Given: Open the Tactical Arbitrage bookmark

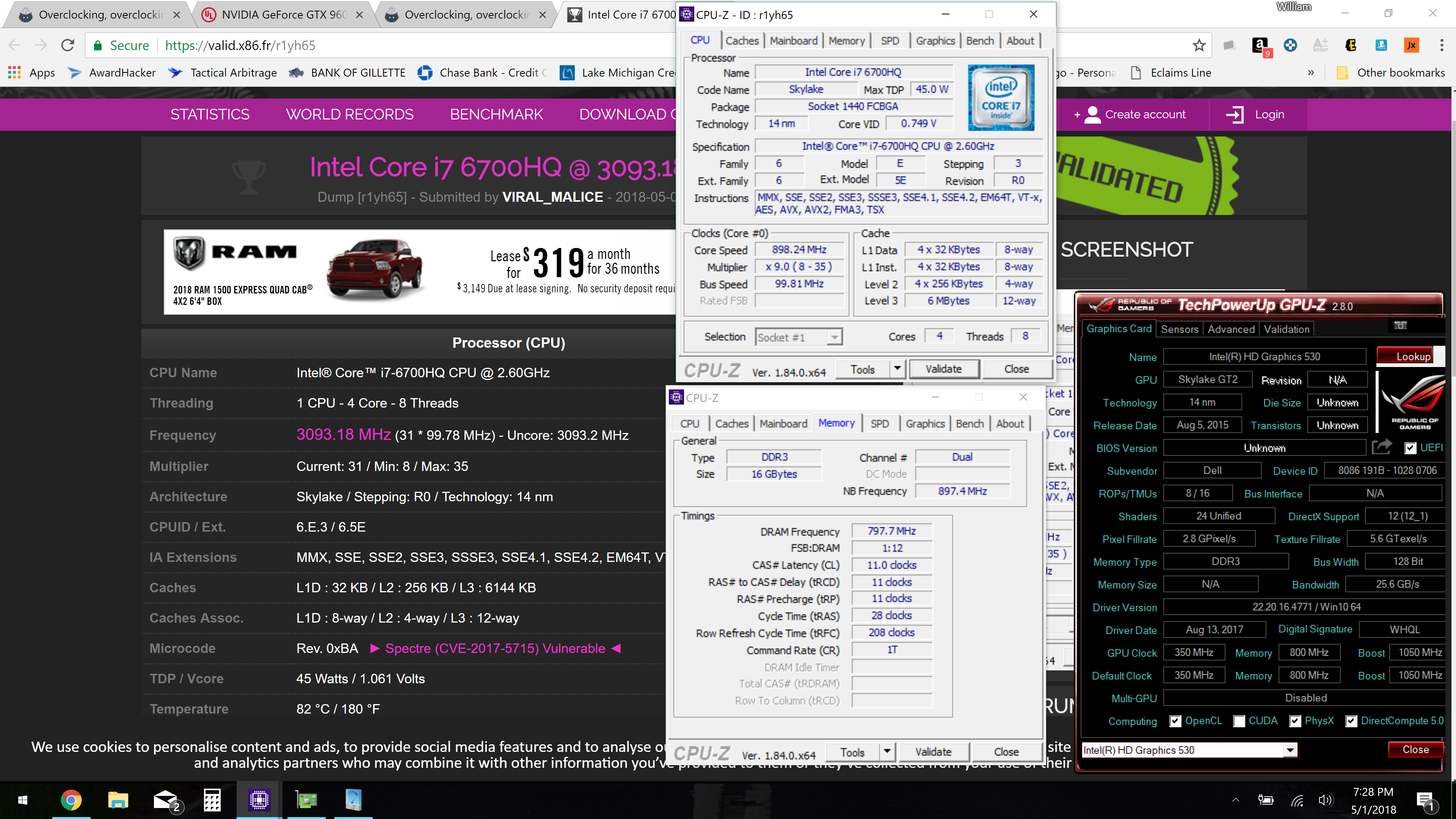Looking at the screenshot, I should click(x=223, y=73).
